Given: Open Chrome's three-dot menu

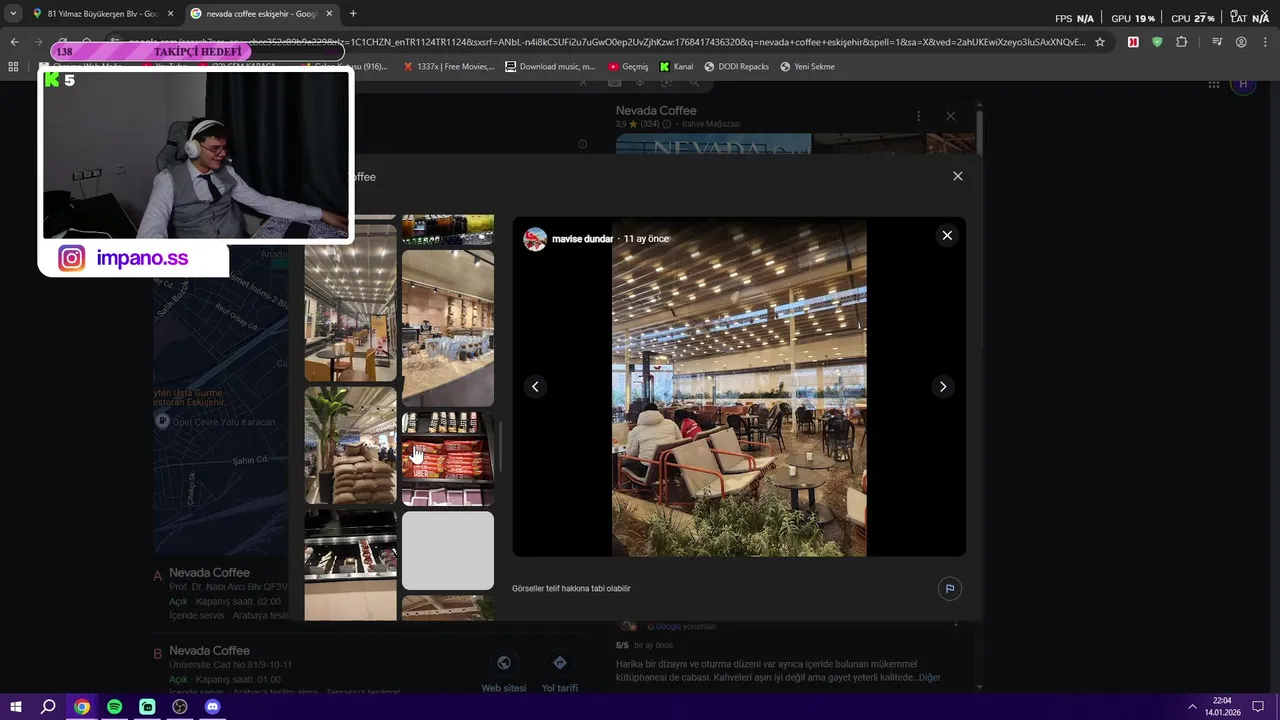Looking at the screenshot, I should pos(1264,42).
